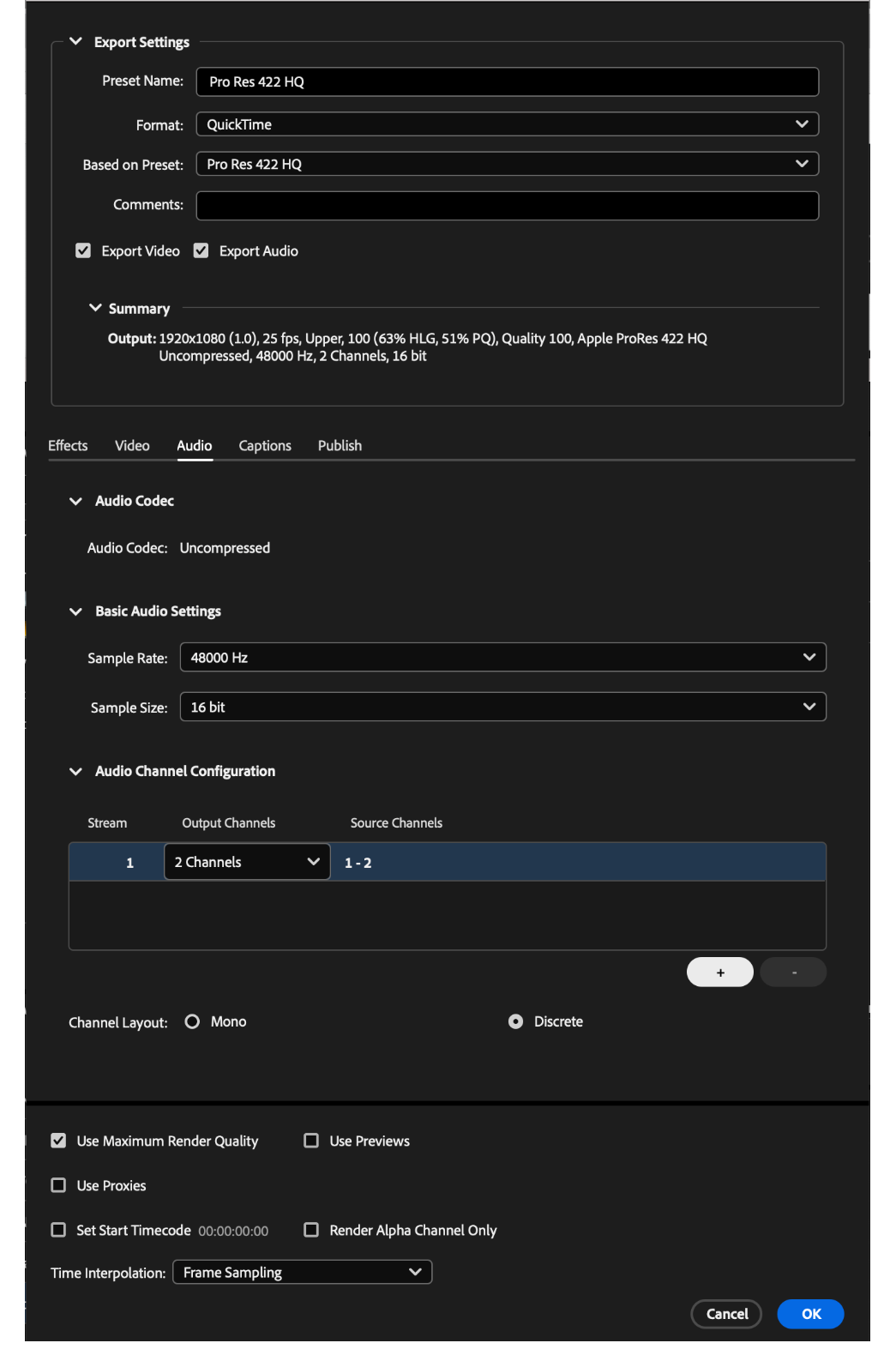Viewport: 896px width, 1349px height.
Task: Collapse Audio Channel Configuration section
Action: [x=75, y=772]
